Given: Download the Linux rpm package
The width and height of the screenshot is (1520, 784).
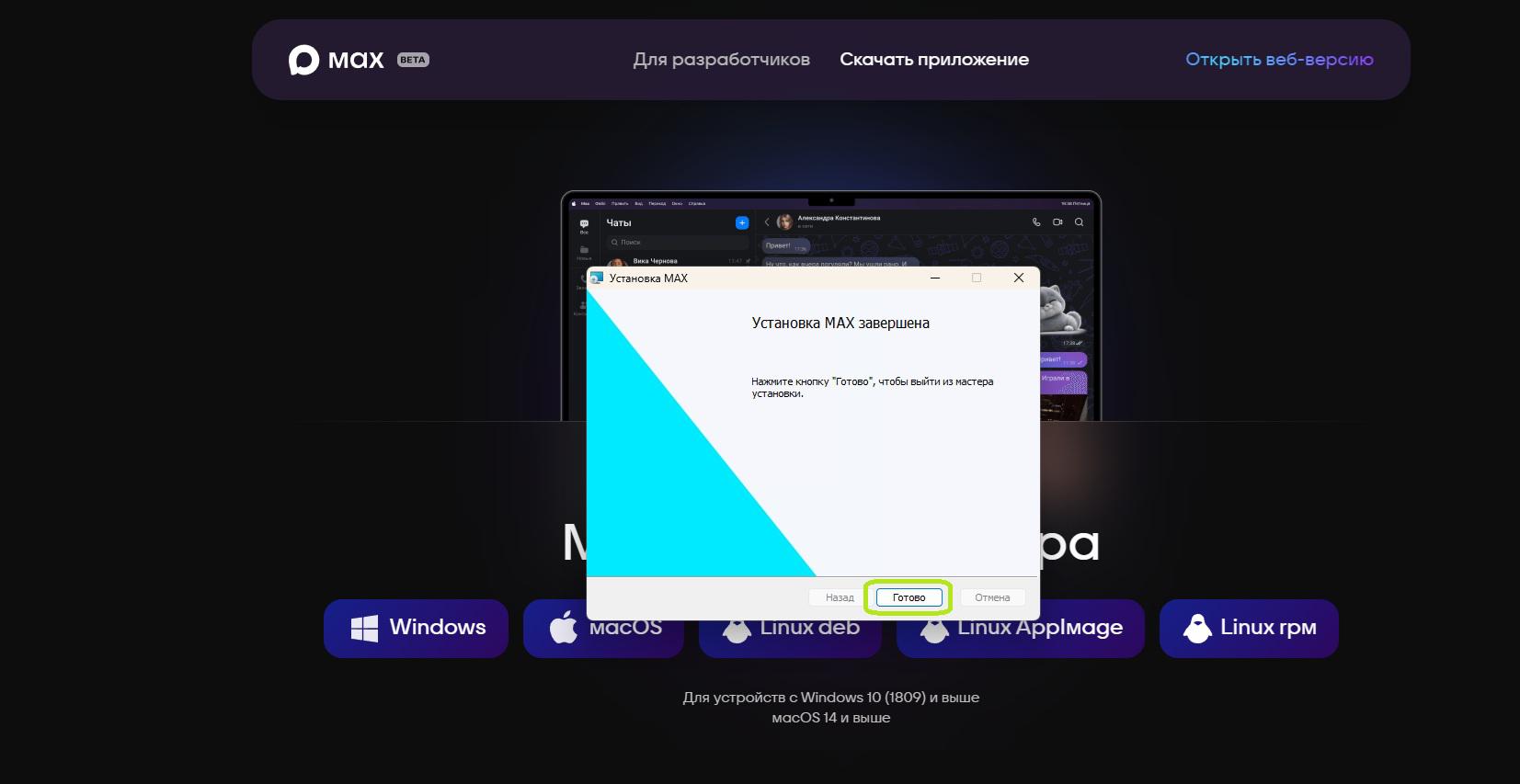Looking at the screenshot, I should [x=1249, y=628].
